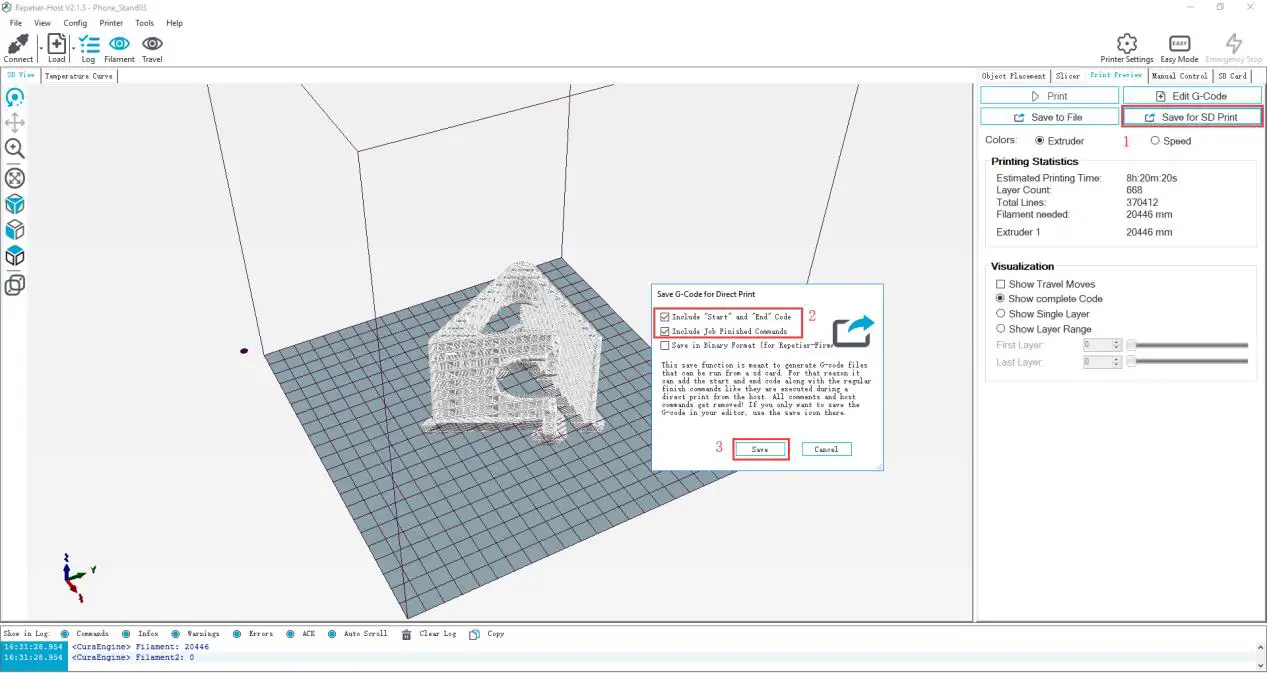Click the Save for SD Print button
This screenshot has width=1267, height=673.
pyautogui.click(x=1191, y=117)
